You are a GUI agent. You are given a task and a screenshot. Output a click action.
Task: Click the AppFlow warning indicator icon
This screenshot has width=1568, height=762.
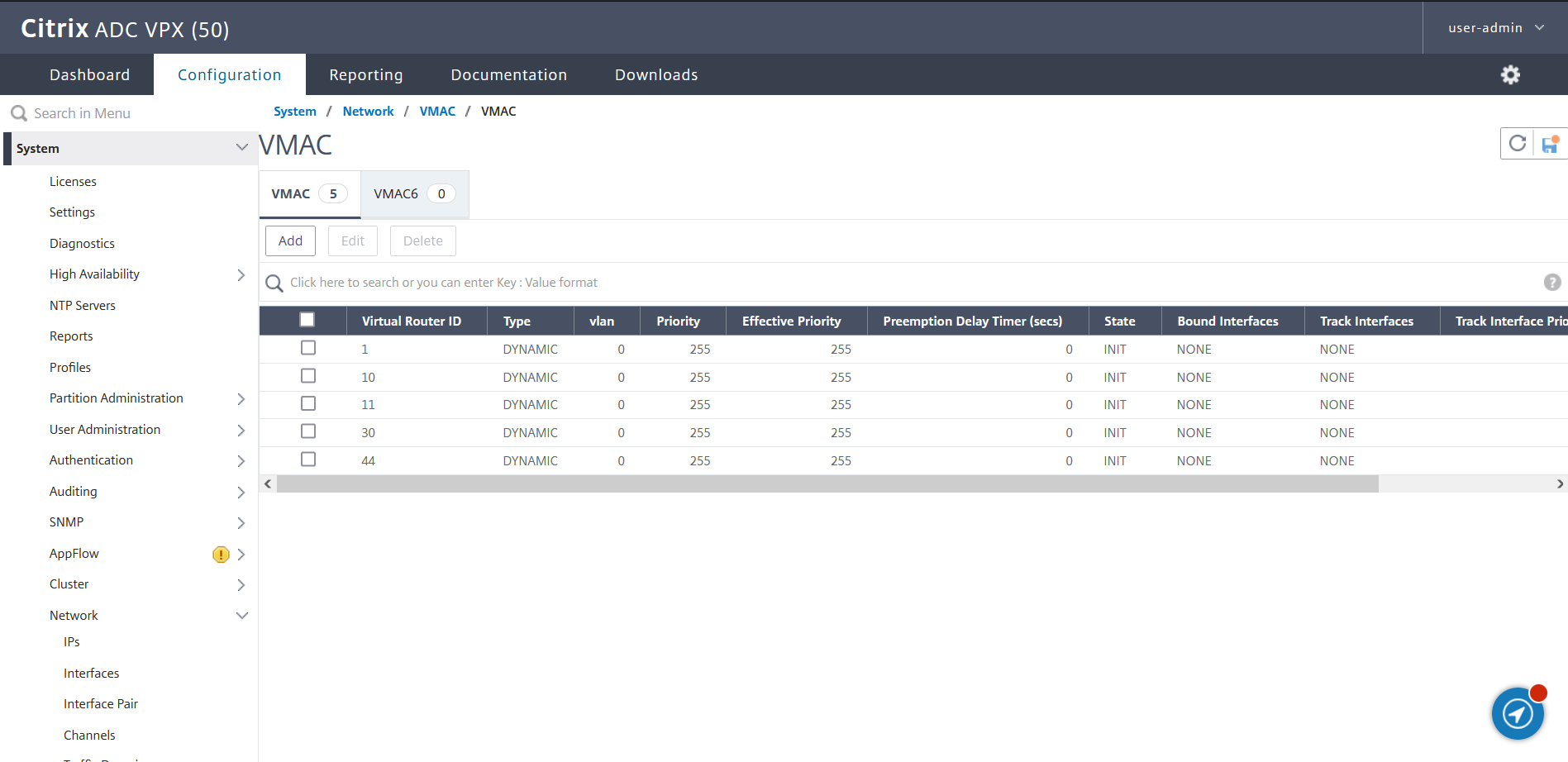220,555
